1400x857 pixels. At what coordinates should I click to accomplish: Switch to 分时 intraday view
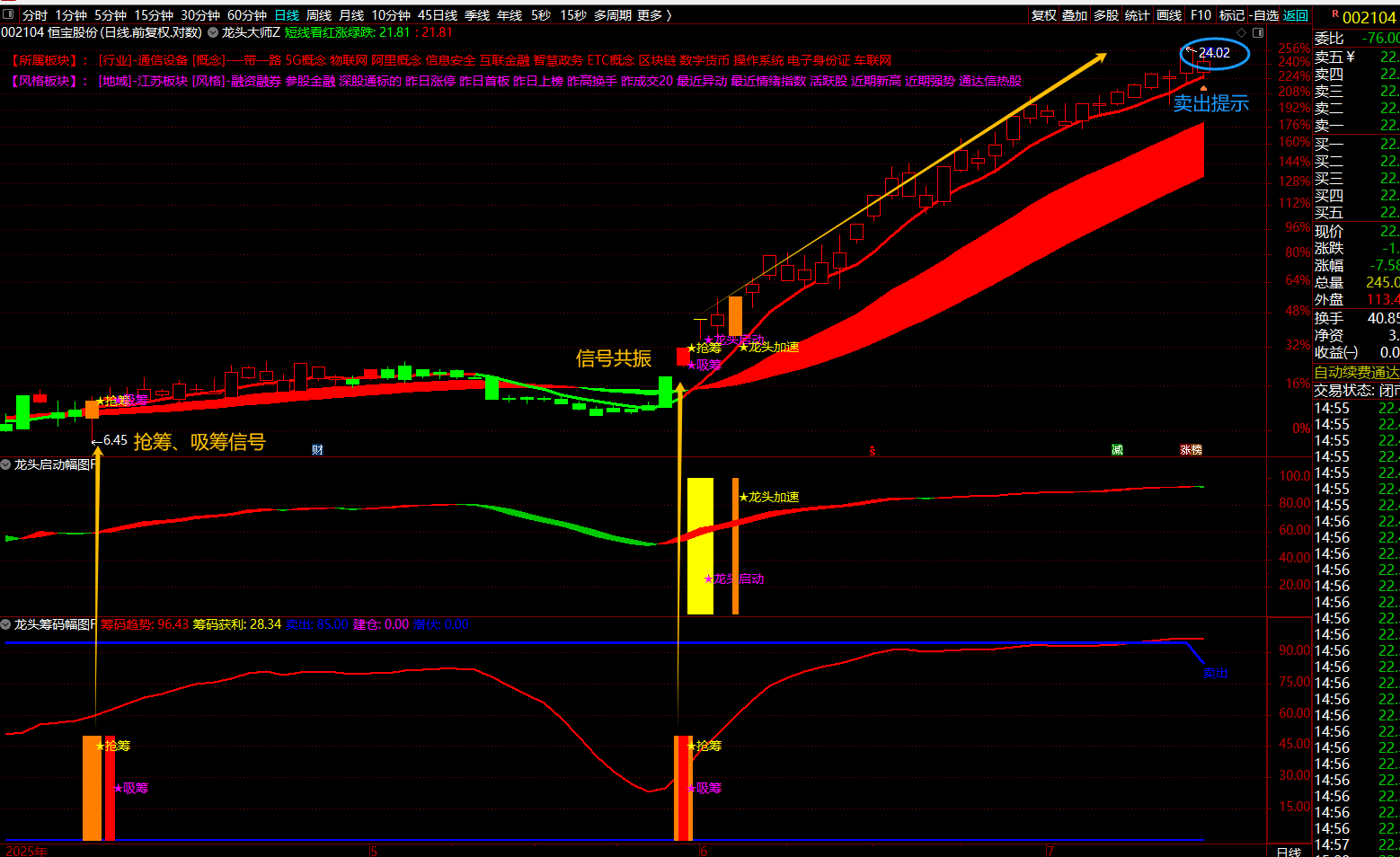[x=35, y=15]
